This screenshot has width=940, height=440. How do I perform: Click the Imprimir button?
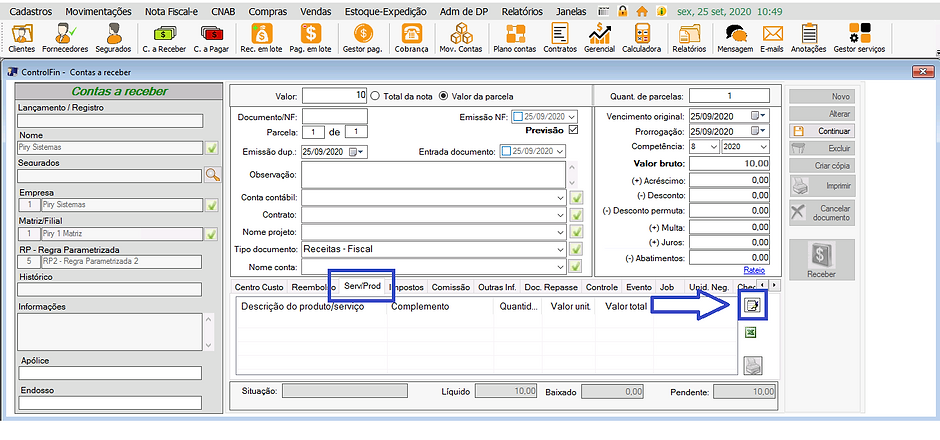pos(822,186)
